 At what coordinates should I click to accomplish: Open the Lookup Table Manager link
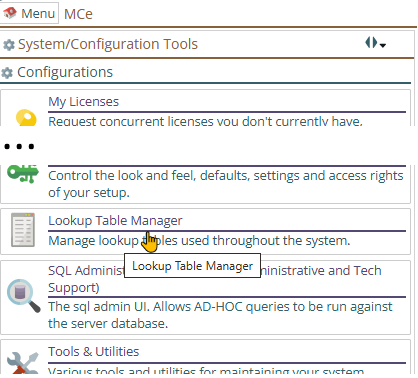115,221
